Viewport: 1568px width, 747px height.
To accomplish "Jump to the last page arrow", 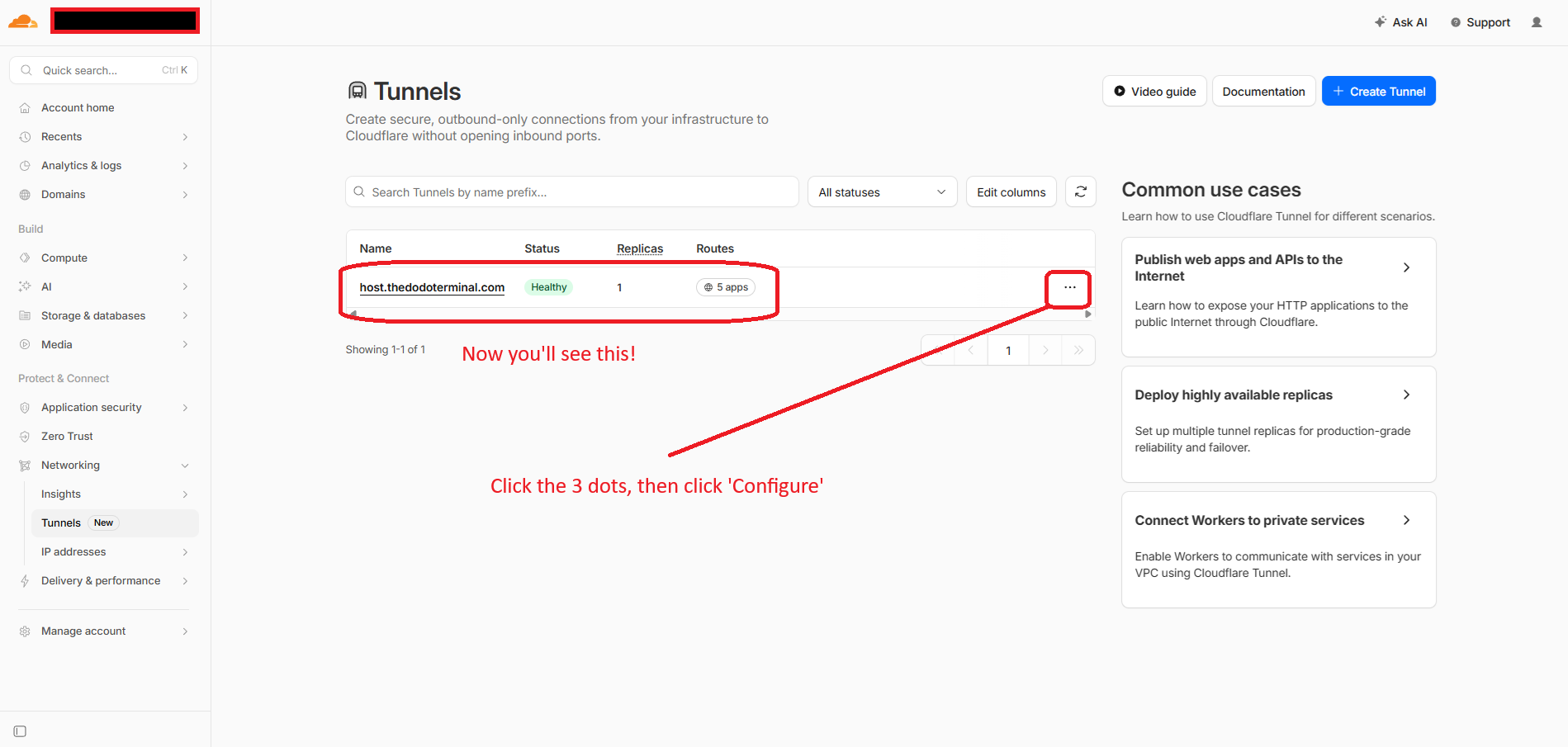I will click(1078, 350).
